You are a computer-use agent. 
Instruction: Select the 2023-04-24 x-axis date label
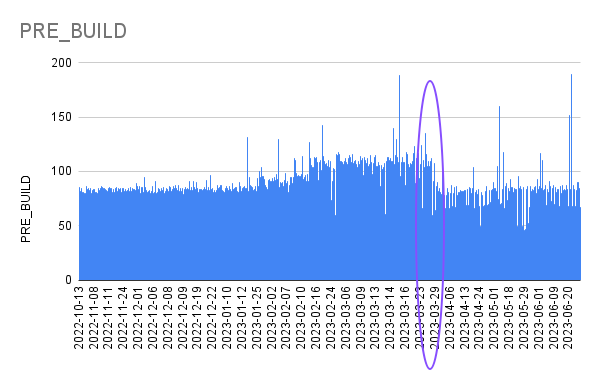(x=479, y=318)
